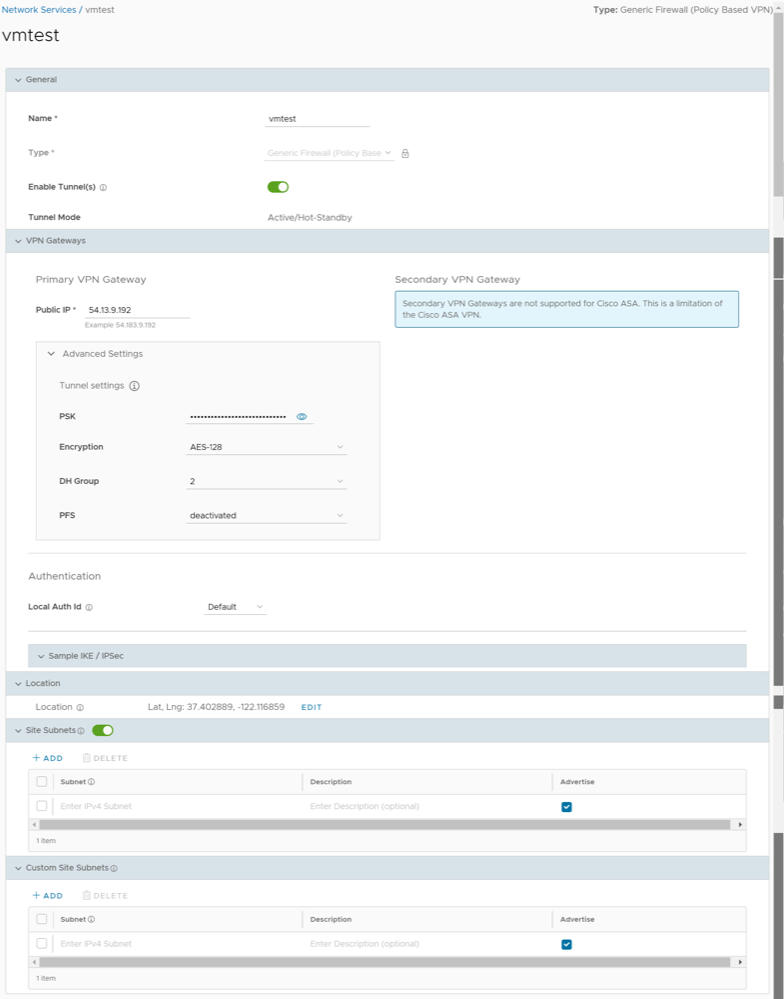Click EDIT next to Location coordinates
Screen dimensions: 784x999
pyautogui.click(x=311, y=707)
